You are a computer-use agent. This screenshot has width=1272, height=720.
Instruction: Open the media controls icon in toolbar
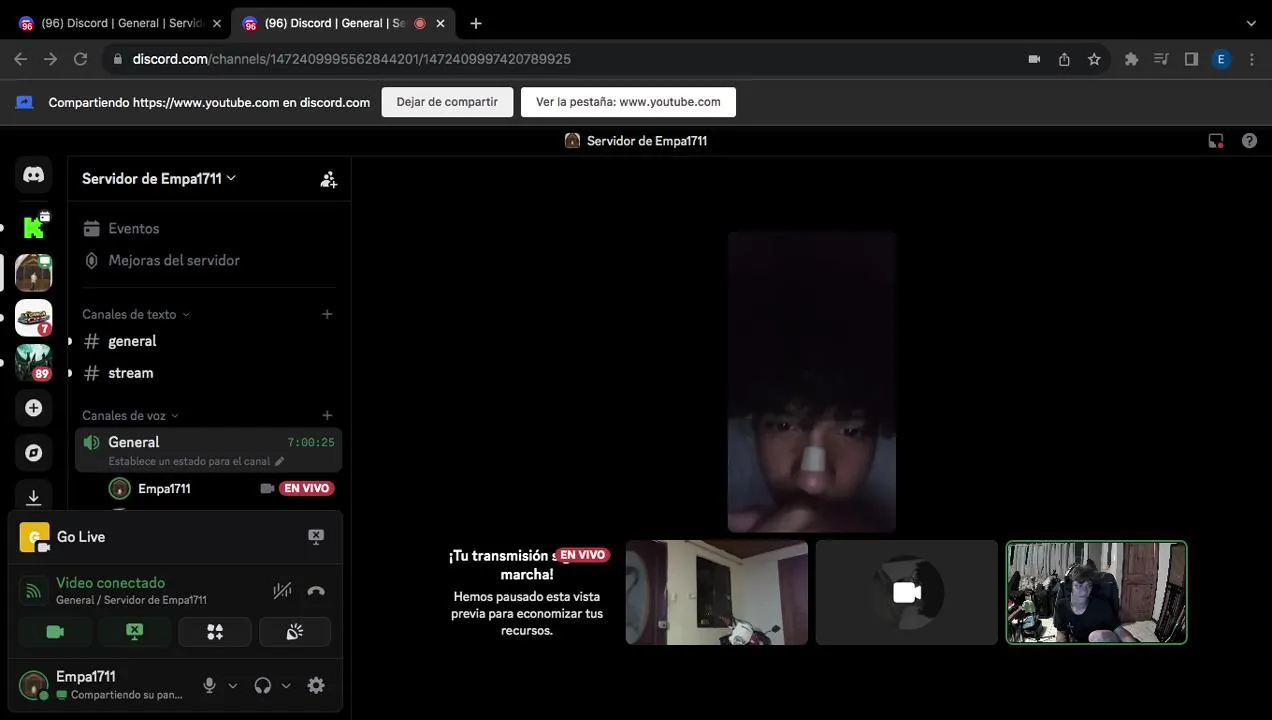[x=1161, y=59]
